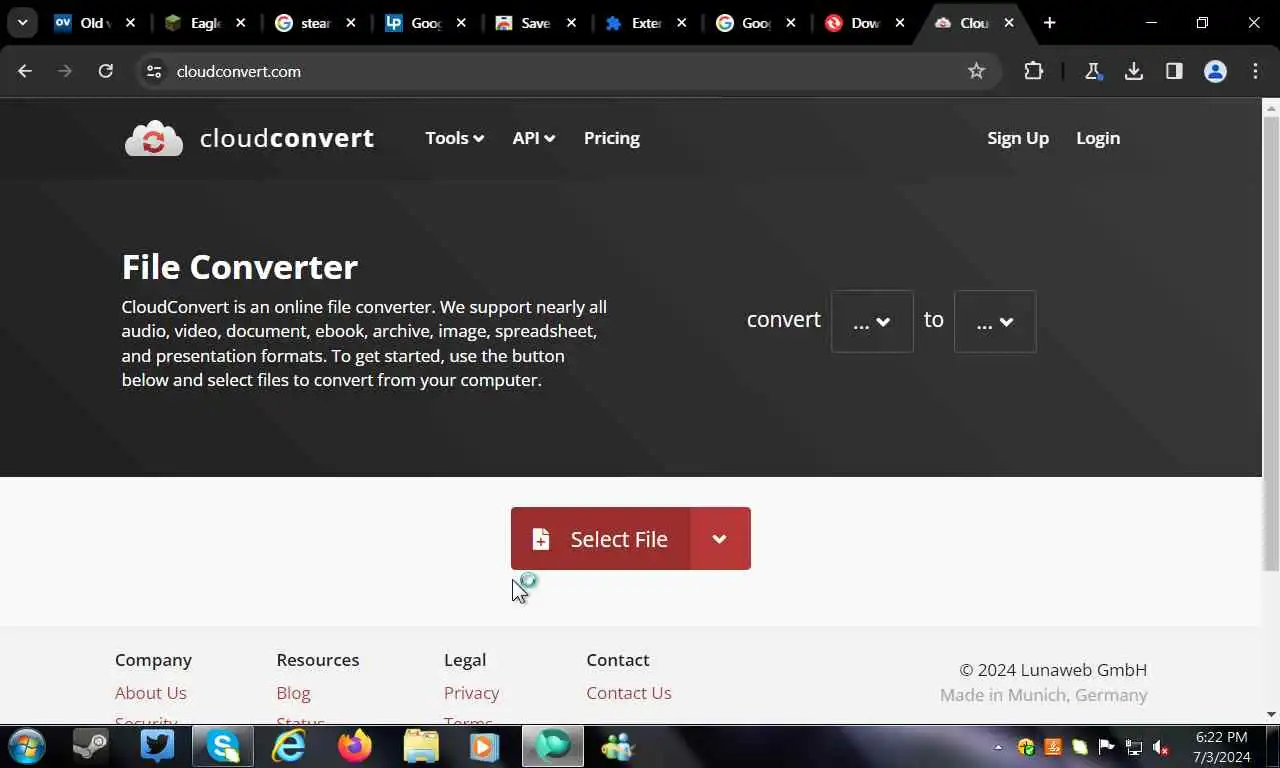Expand the API dropdown menu
The width and height of the screenshot is (1280, 768).
click(534, 138)
